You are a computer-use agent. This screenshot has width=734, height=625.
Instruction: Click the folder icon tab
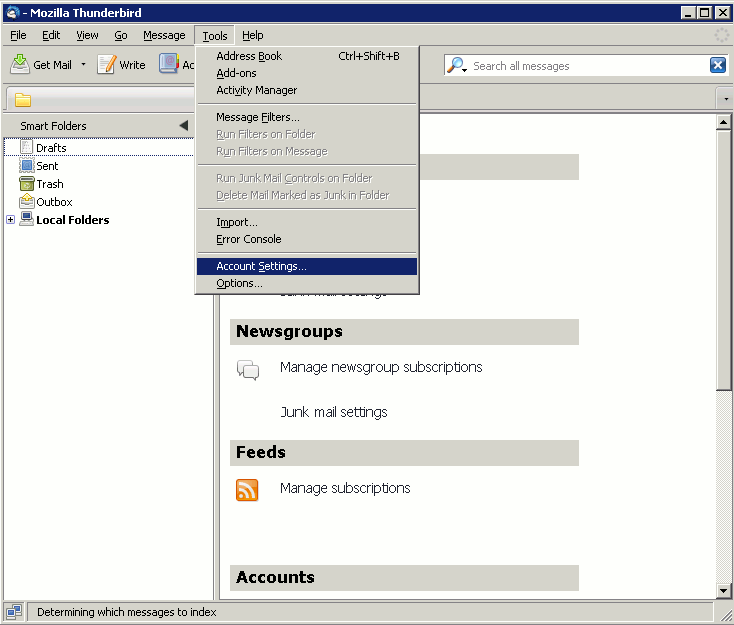pos(22,99)
